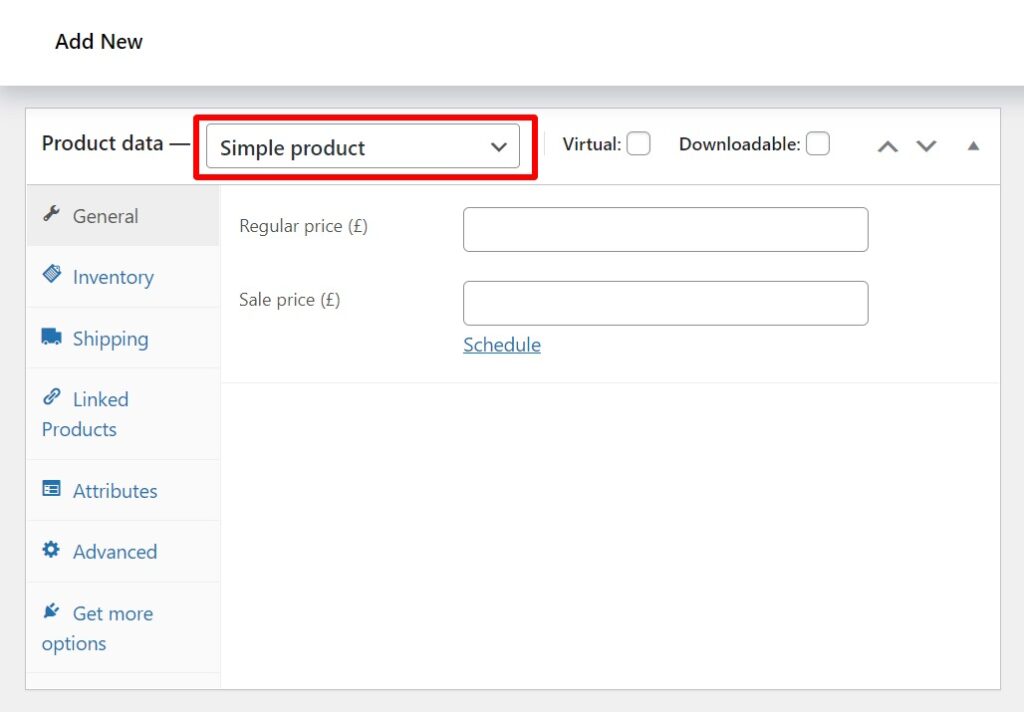
Task: Click the product type selector chevron
Action: point(498,147)
